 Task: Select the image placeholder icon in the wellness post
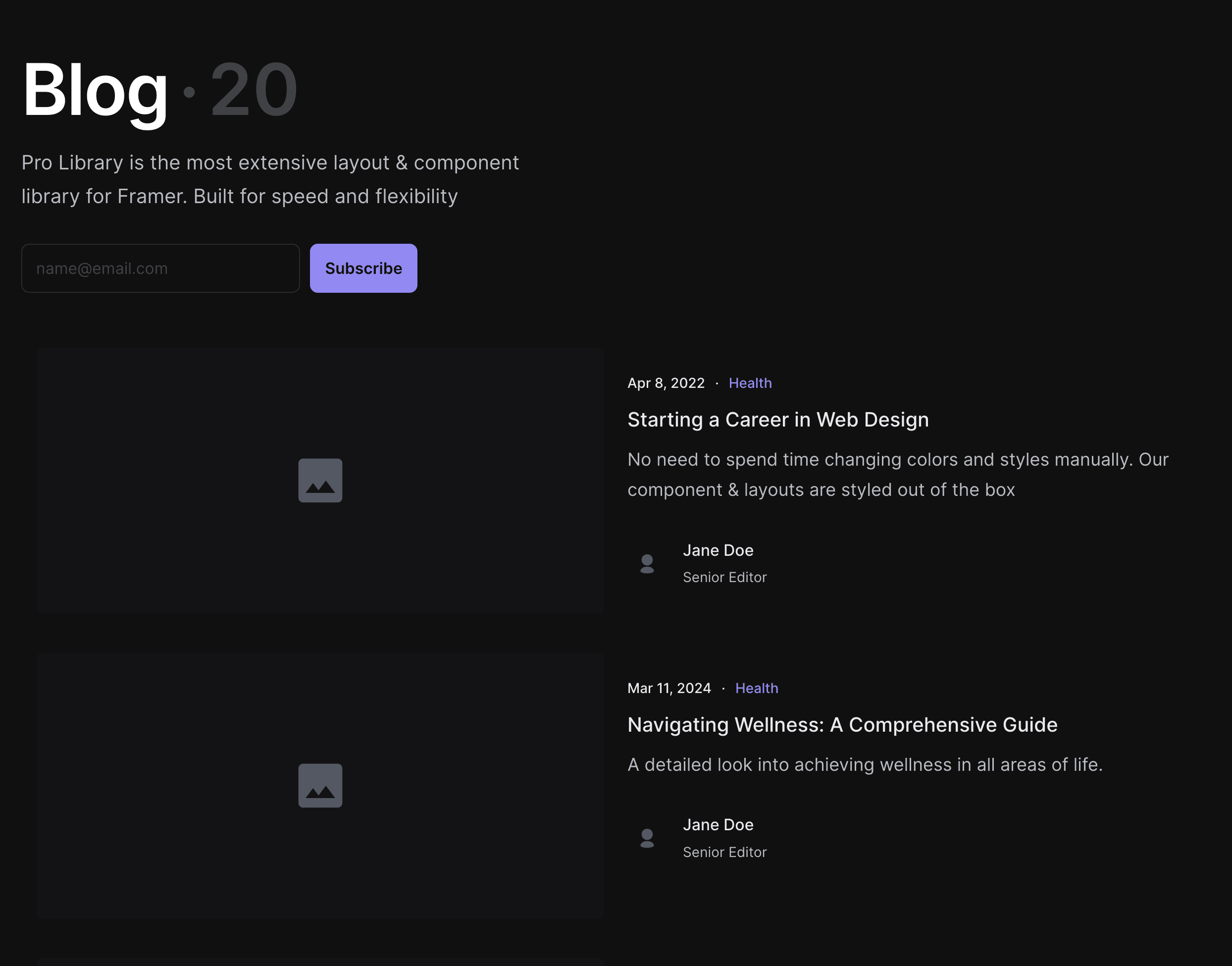[320, 785]
